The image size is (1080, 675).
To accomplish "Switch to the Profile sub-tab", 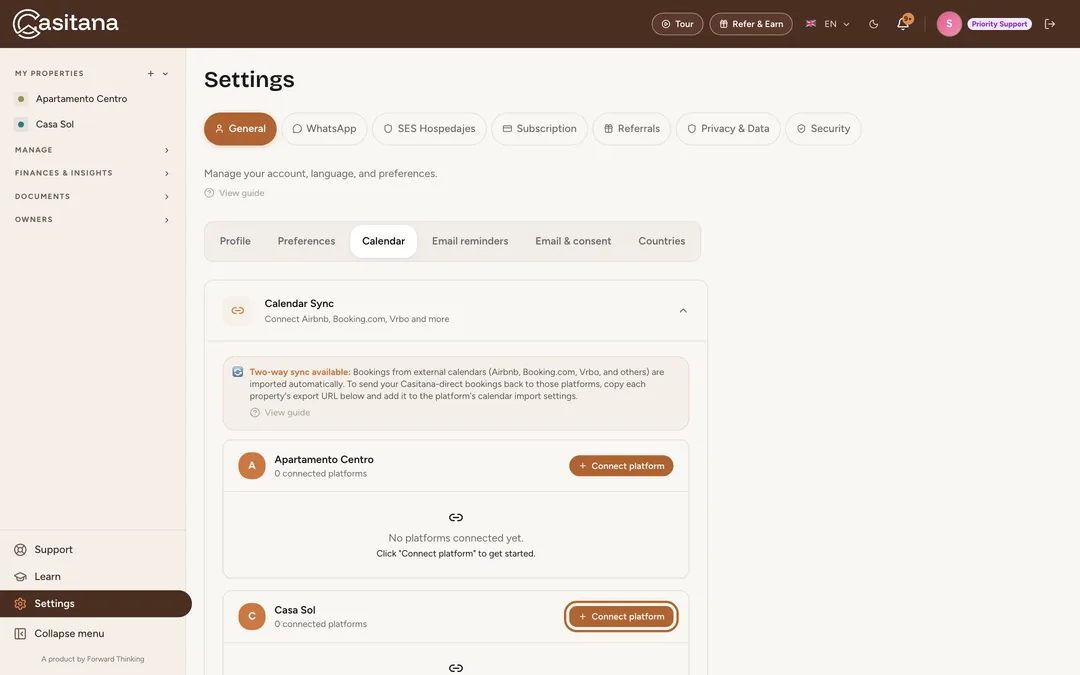I will pos(235,241).
